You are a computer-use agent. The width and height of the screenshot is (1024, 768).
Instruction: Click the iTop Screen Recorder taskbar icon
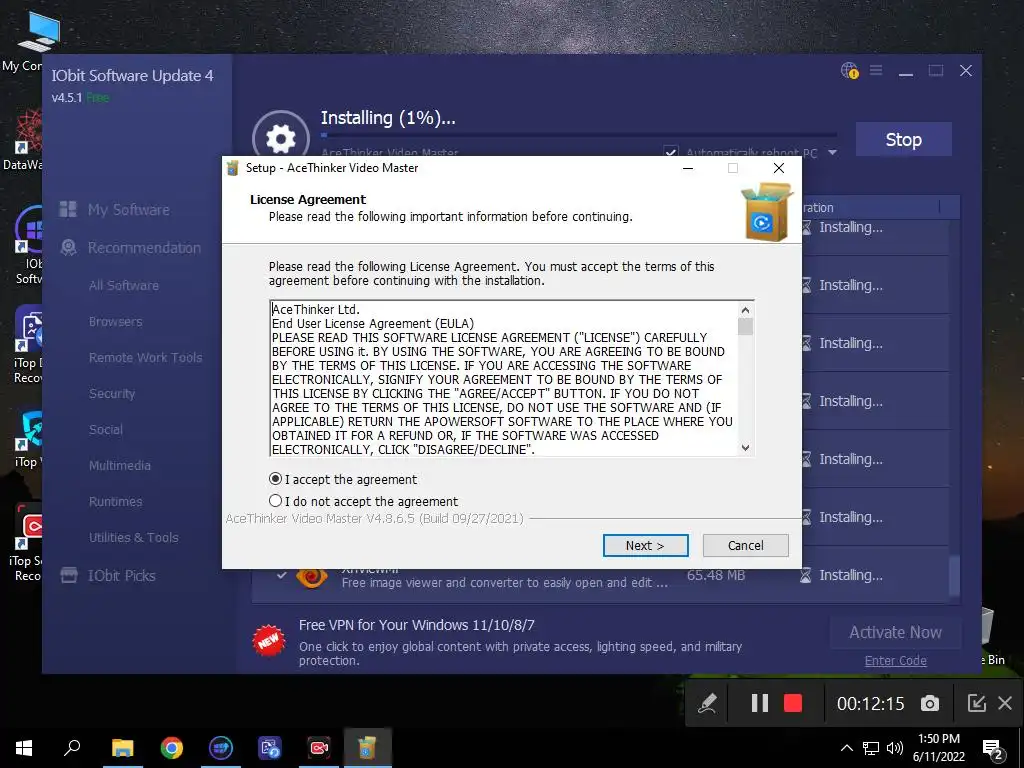tap(319, 748)
